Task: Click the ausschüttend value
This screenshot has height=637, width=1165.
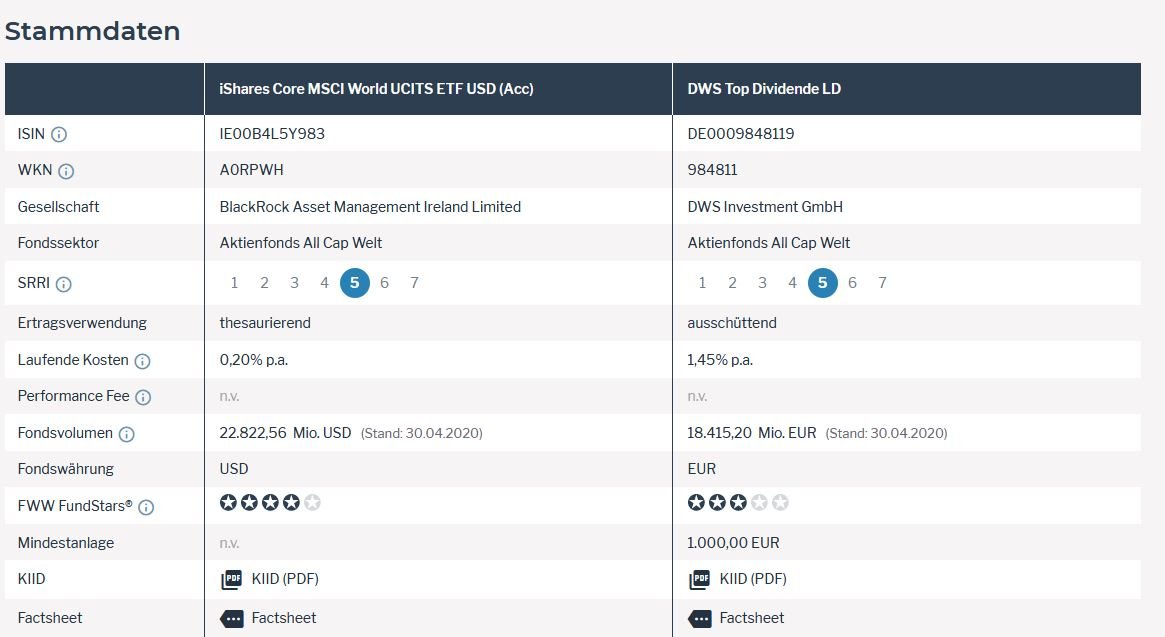Action: click(732, 323)
